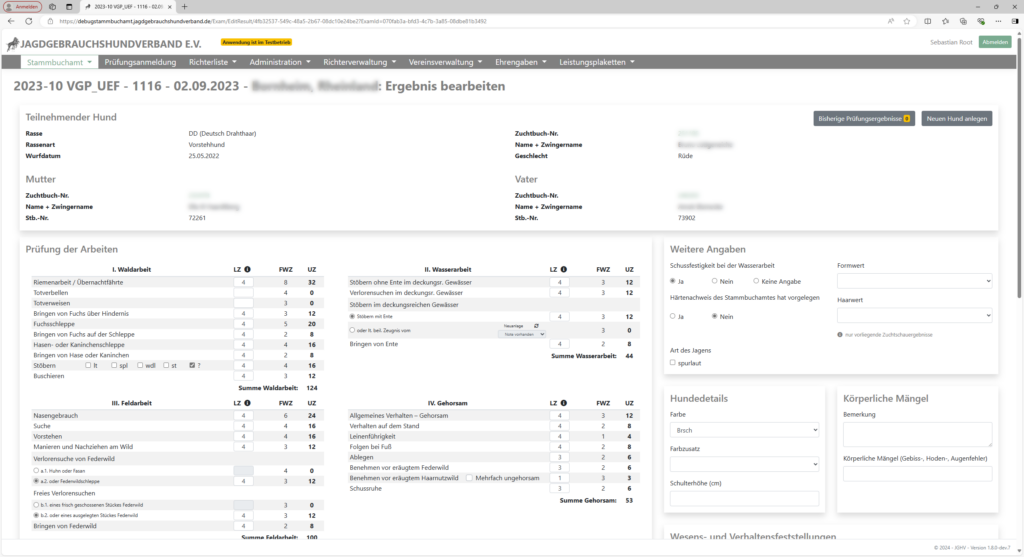Screen dimensions: 1024x557
Task: Expand the Administration menu
Action: (280, 62)
